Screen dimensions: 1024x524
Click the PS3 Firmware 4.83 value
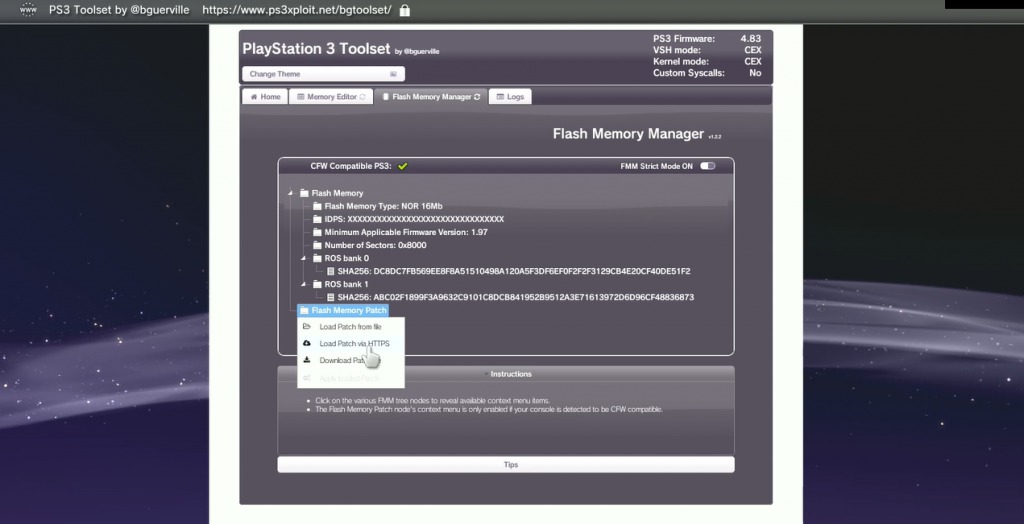click(750, 39)
